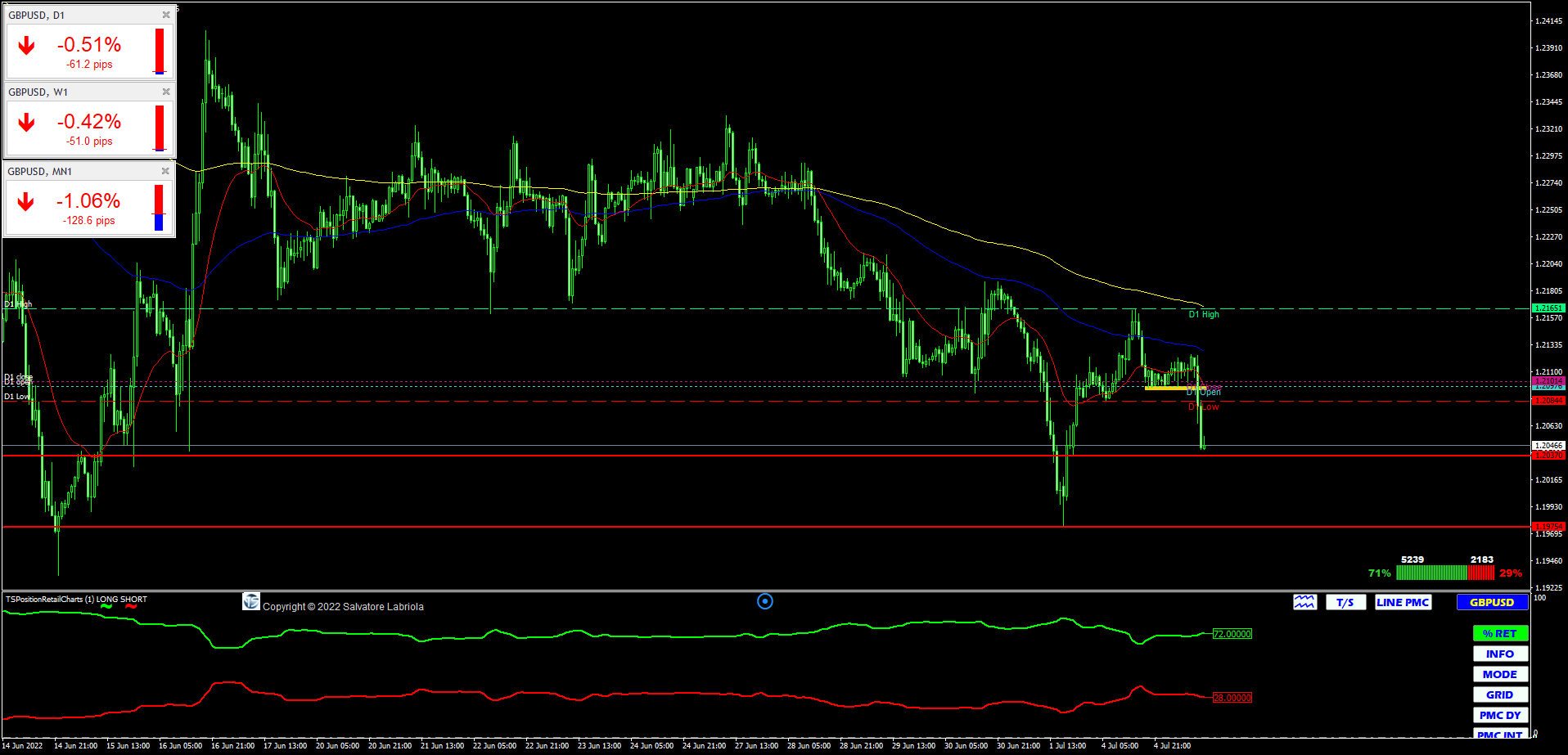This screenshot has width=1568, height=755.
Task: Click the -61.2 pips text
Action: 90,65
